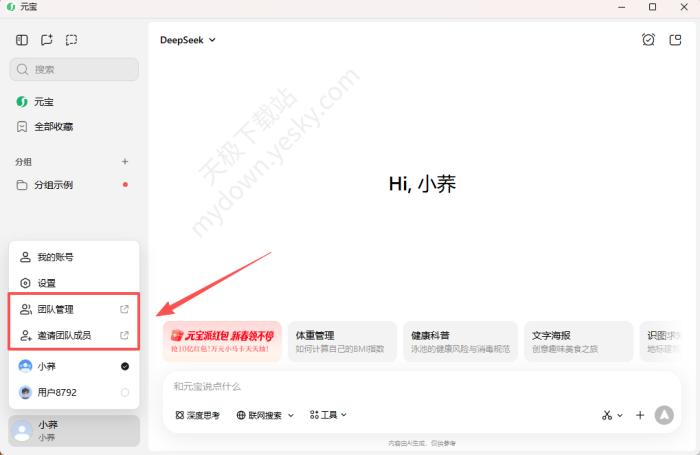This screenshot has height=455, width=700.
Task: Toggle 联网搜索 option
Action: tap(260, 415)
